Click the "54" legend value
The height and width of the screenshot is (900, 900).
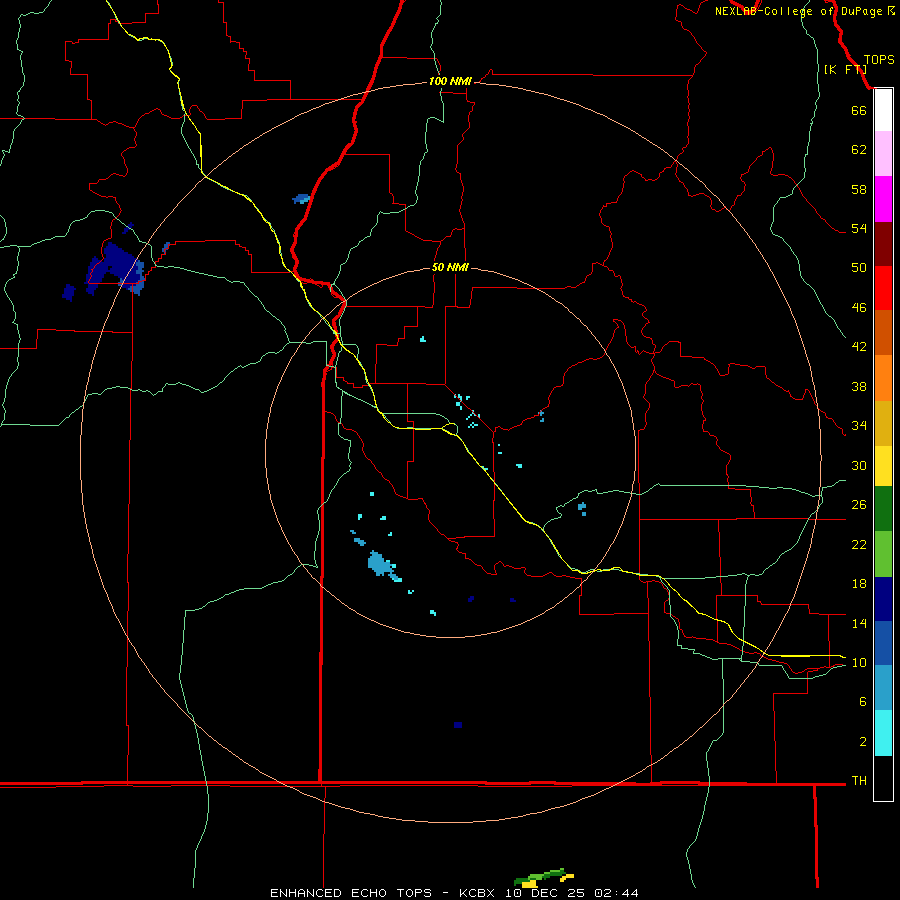click(859, 228)
